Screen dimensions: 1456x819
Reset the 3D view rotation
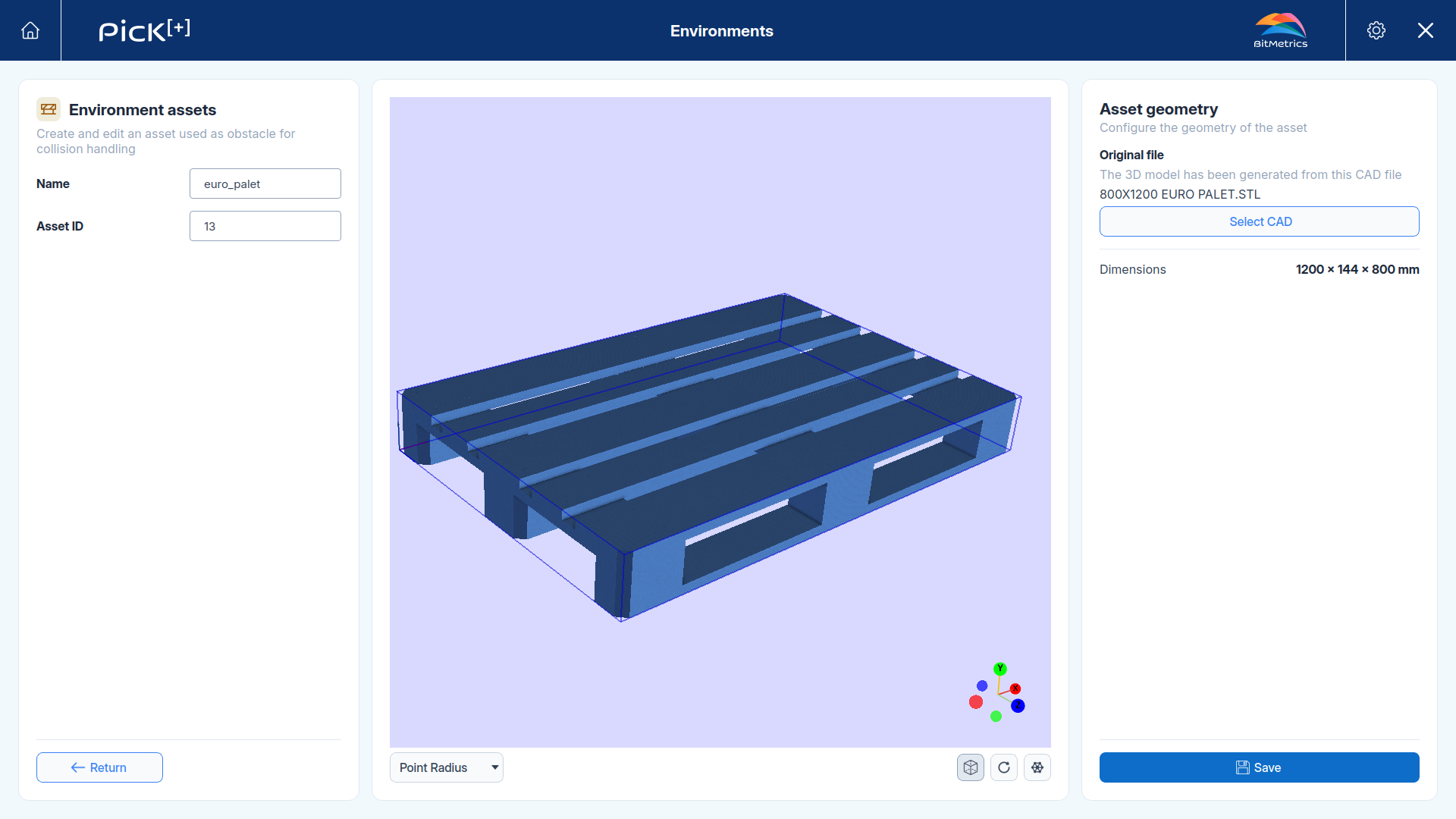(1004, 767)
